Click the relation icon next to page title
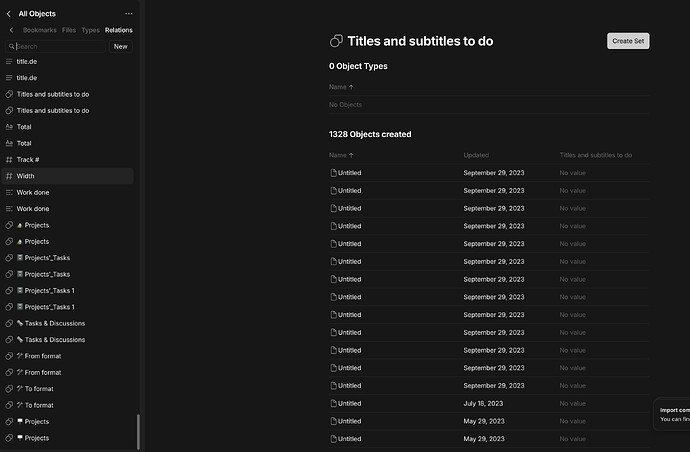Image resolution: width=690 pixels, height=452 pixels. 336,41
